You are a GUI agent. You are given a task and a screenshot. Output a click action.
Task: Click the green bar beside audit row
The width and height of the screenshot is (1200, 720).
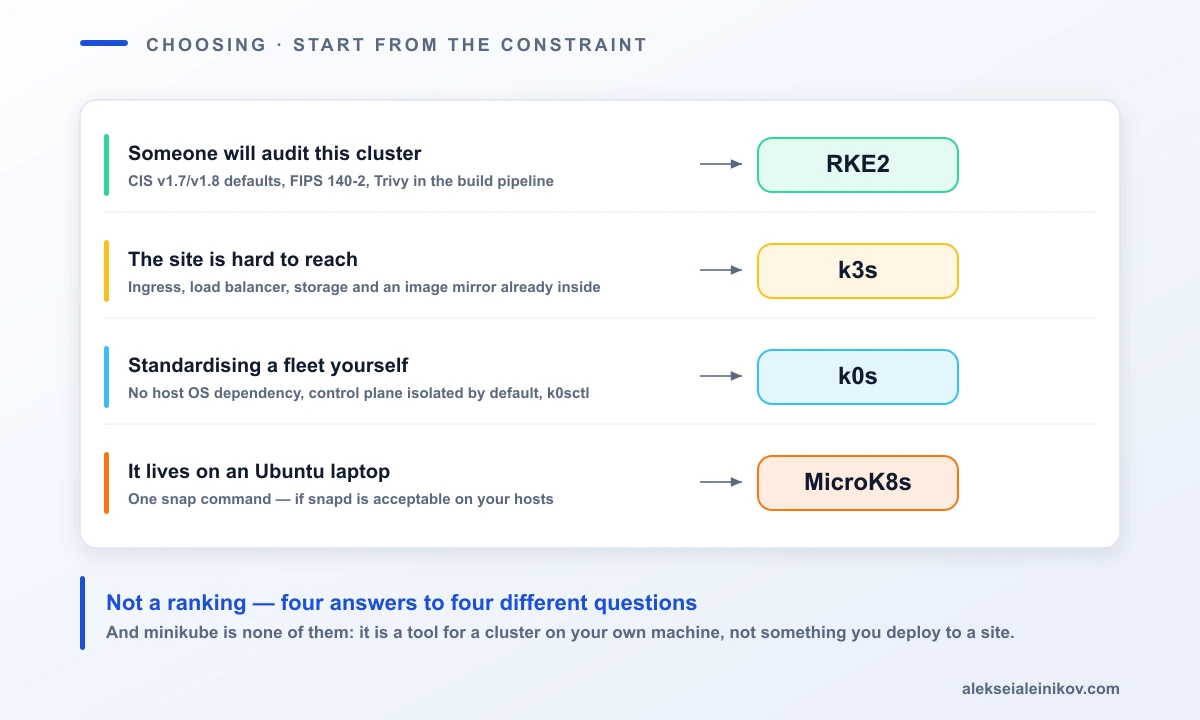point(106,165)
